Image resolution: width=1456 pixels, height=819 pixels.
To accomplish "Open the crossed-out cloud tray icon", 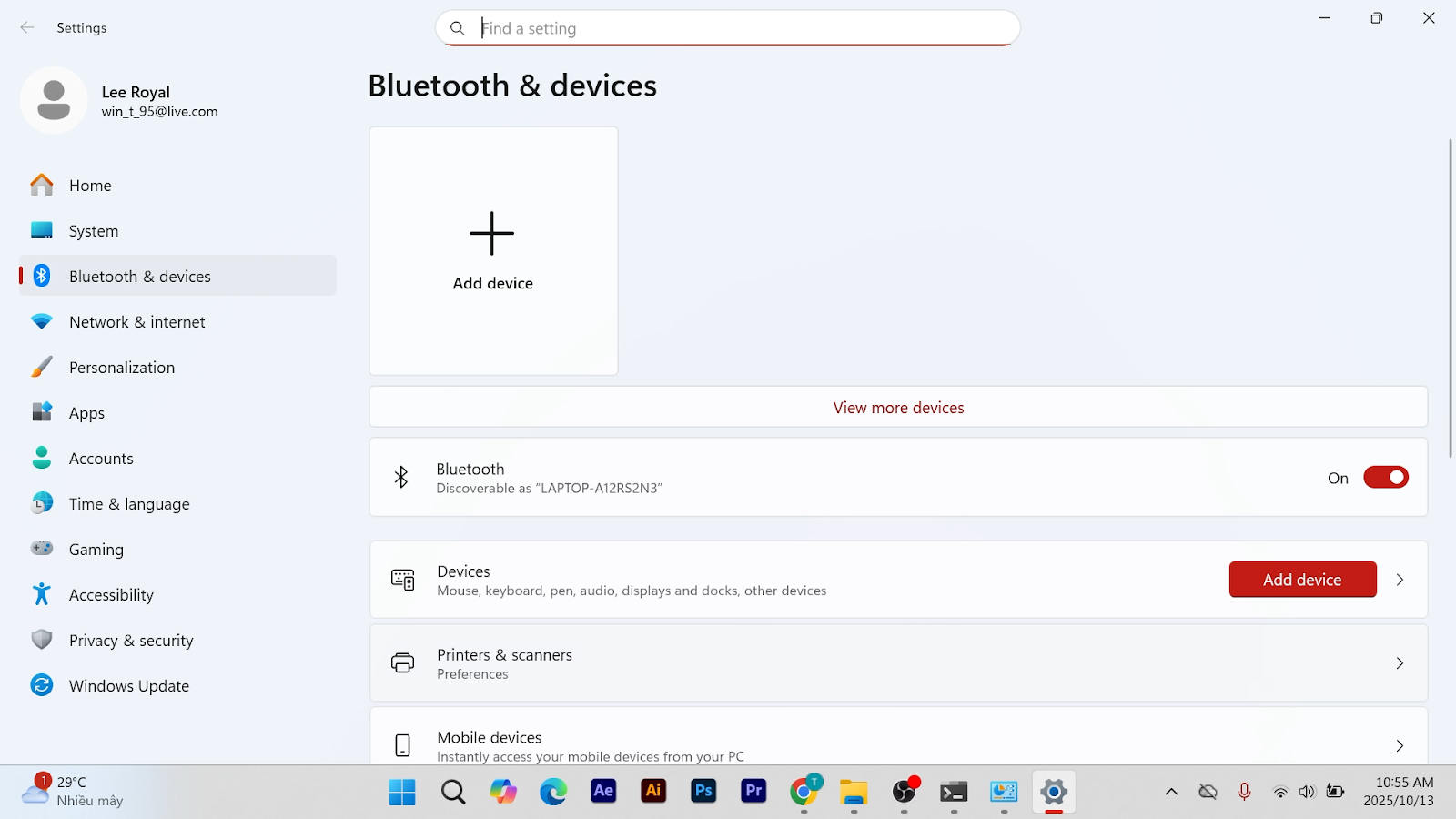I will point(1208,792).
